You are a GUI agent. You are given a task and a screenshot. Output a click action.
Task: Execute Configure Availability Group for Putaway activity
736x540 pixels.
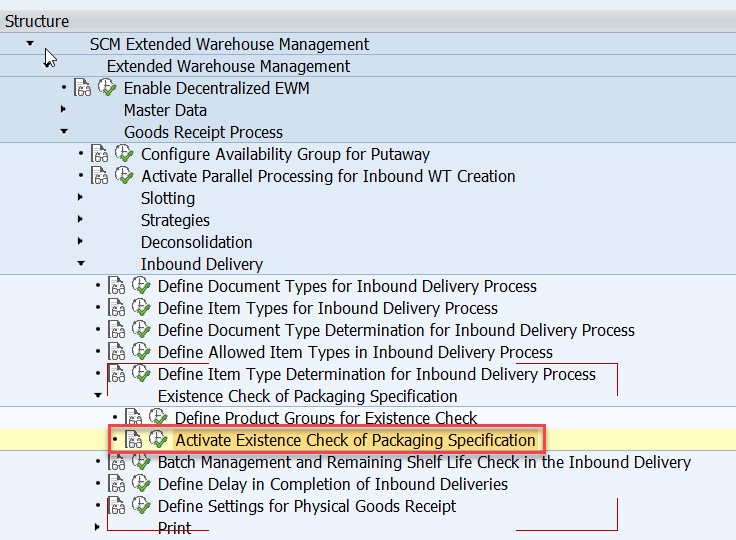124,154
